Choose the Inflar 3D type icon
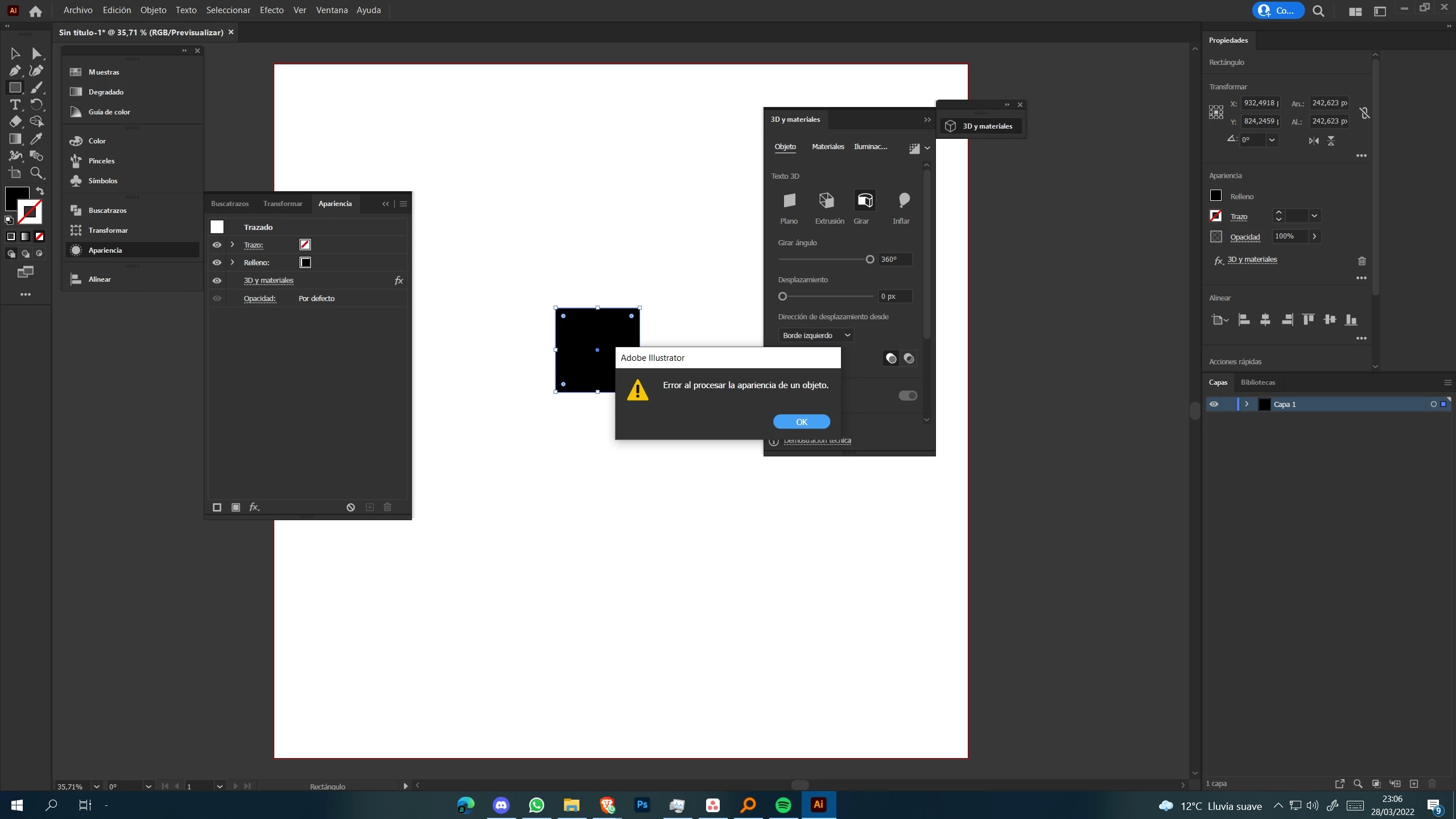1456x819 pixels. point(904,200)
